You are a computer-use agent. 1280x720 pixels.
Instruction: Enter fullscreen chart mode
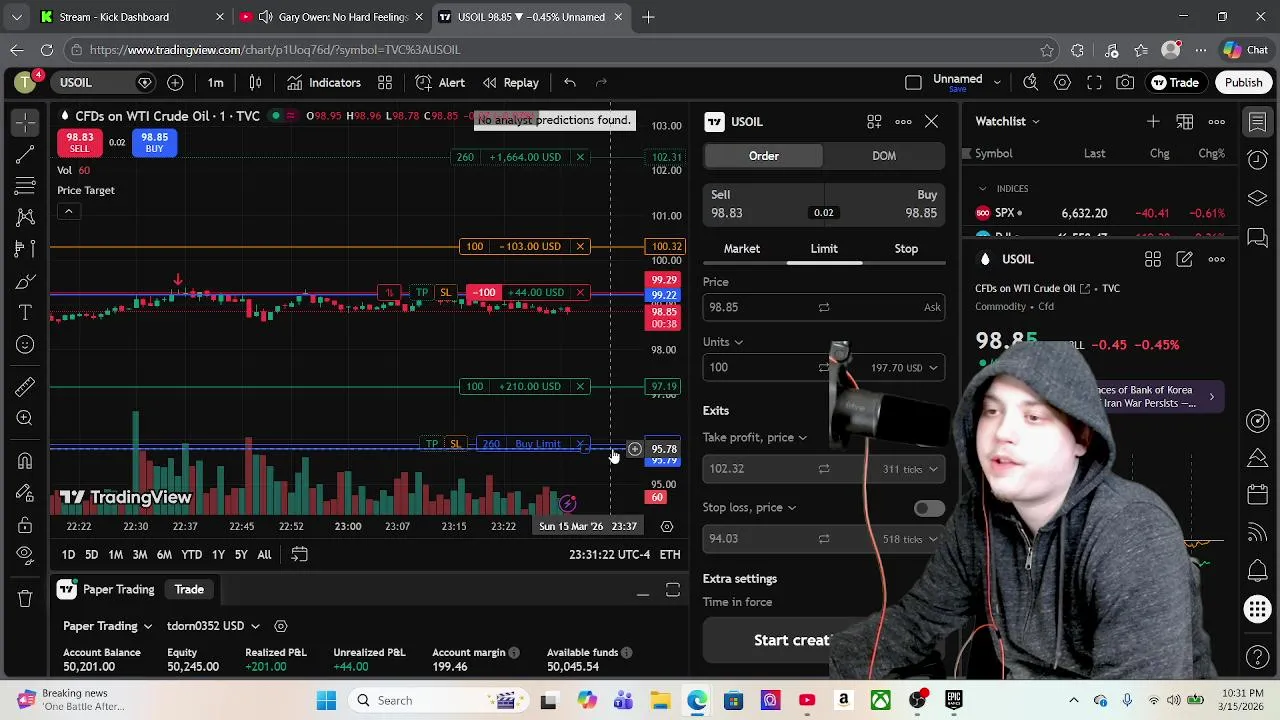coord(1095,83)
